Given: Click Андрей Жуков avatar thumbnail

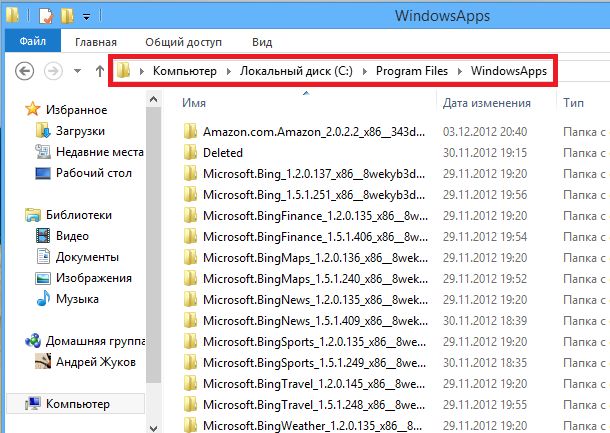Looking at the screenshot, I should coord(43,361).
